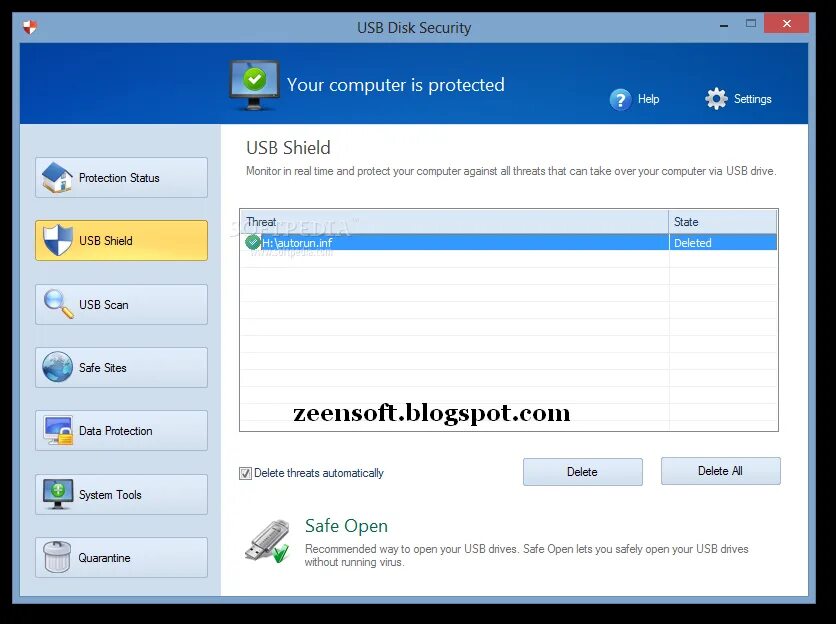
Task: Click the trash bin Quarantine icon
Action: coord(57,557)
